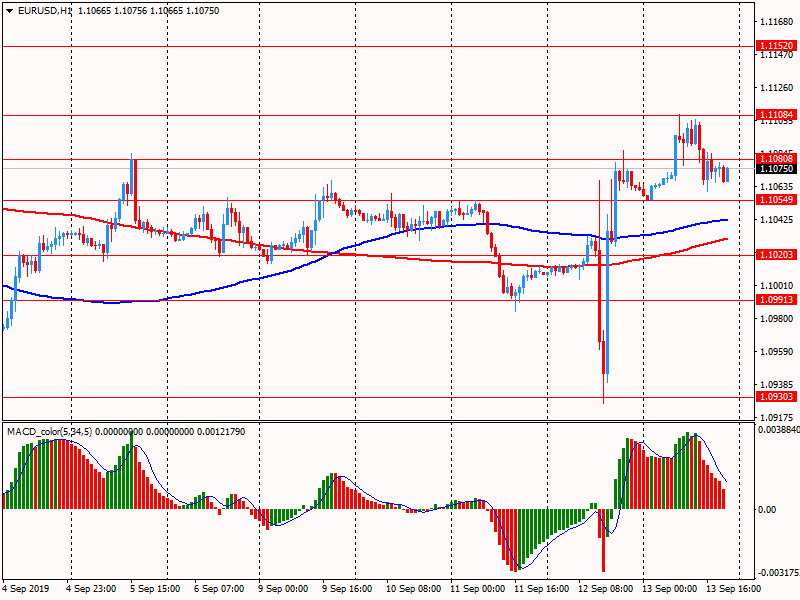Click the 1.09385 price scale value
Image resolution: width=800 pixels, height=600 pixels.
pyautogui.click(x=777, y=384)
